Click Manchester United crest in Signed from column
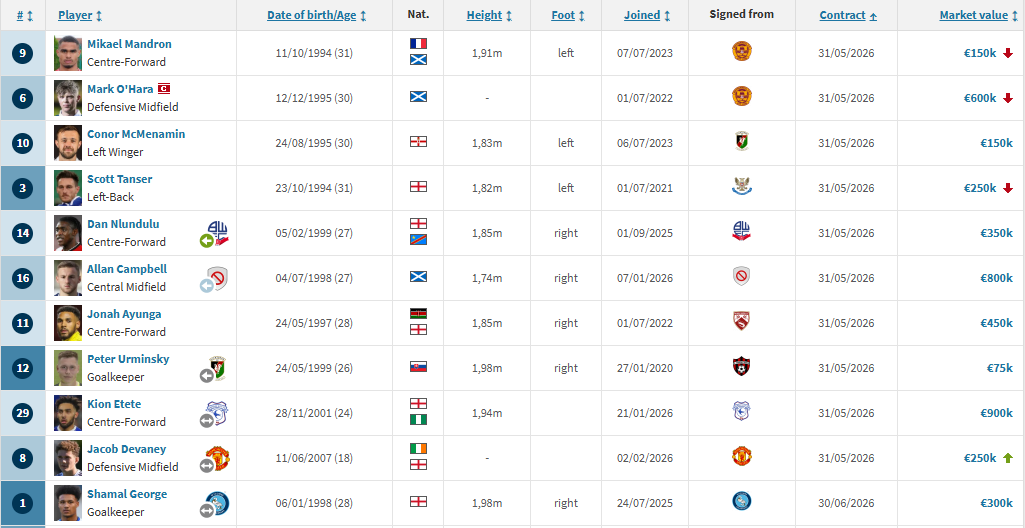The height and width of the screenshot is (528, 1025). tap(741, 457)
